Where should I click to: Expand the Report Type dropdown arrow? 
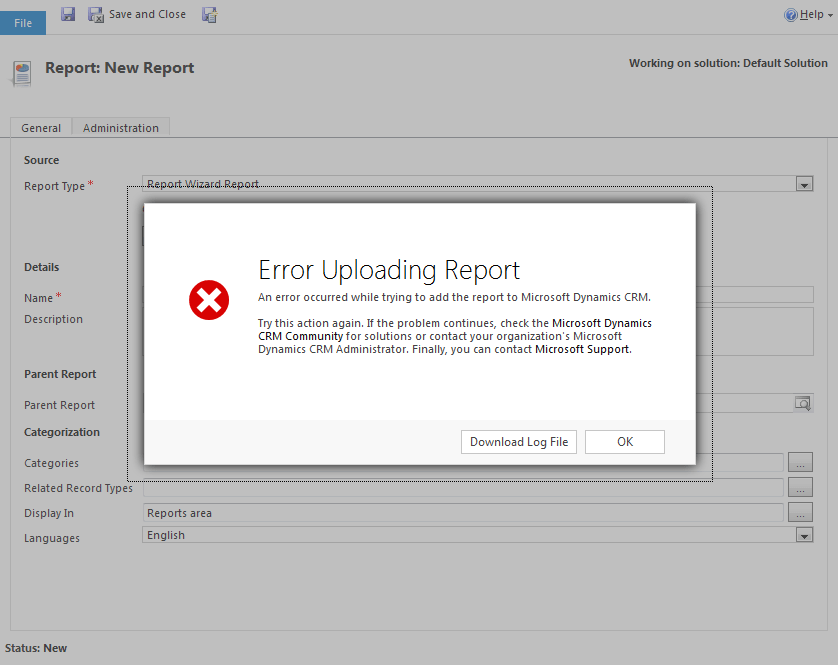(804, 184)
